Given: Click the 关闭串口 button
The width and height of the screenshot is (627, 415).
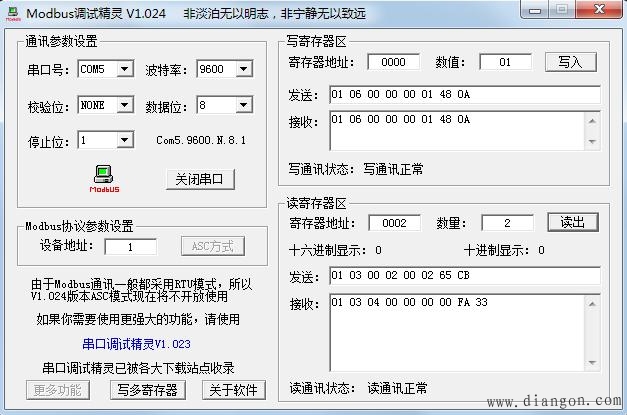Looking at the screenshot, I should [x=200, y=179].
